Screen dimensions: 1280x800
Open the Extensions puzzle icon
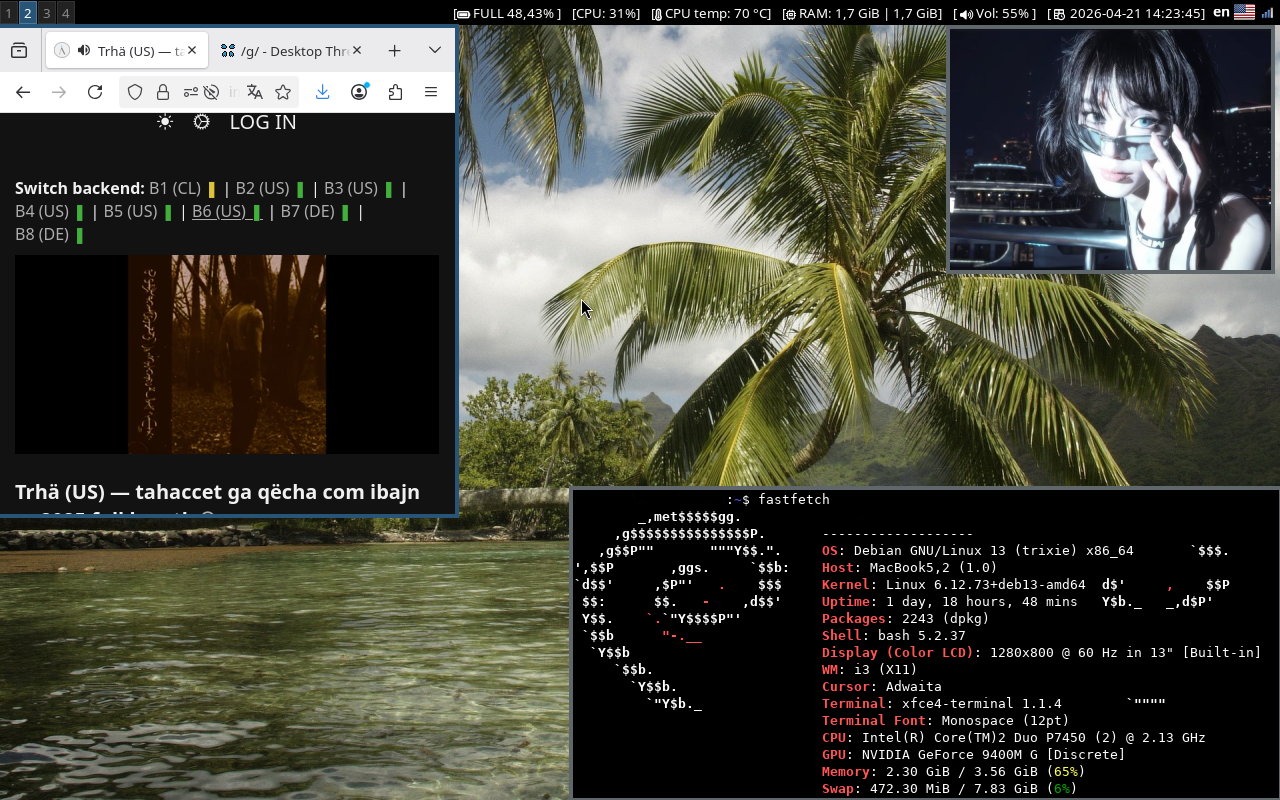tap(395, 92)
